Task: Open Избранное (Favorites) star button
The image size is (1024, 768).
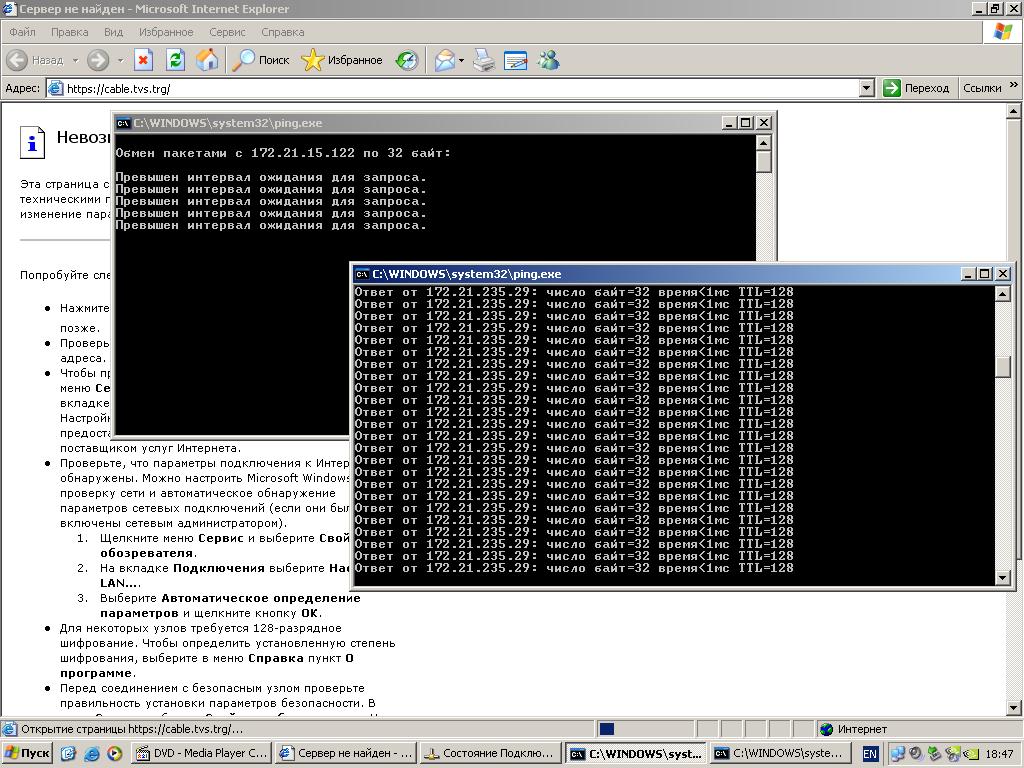Action: pos(342,60)
